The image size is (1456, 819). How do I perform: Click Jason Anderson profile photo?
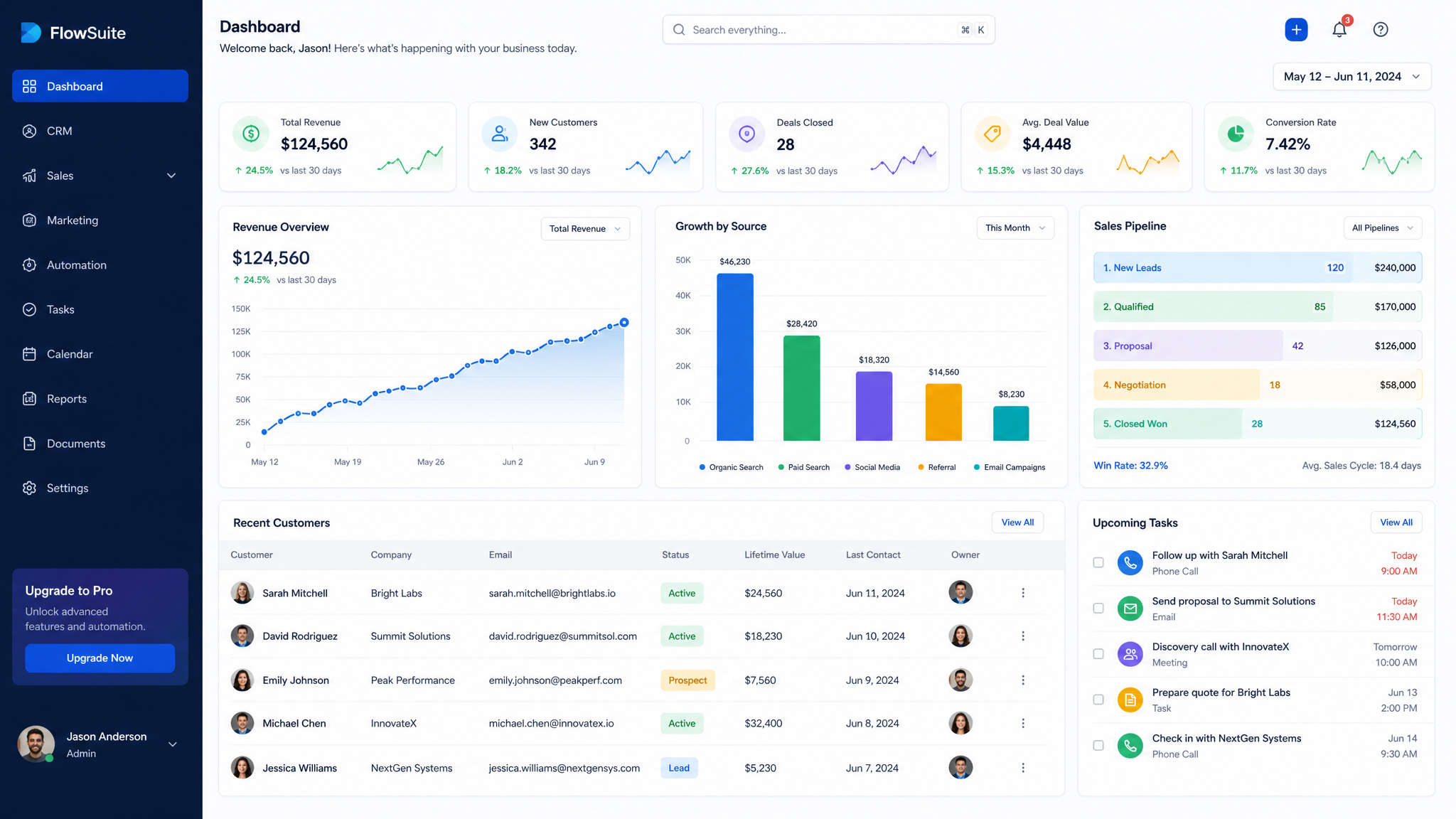point(36,744)
